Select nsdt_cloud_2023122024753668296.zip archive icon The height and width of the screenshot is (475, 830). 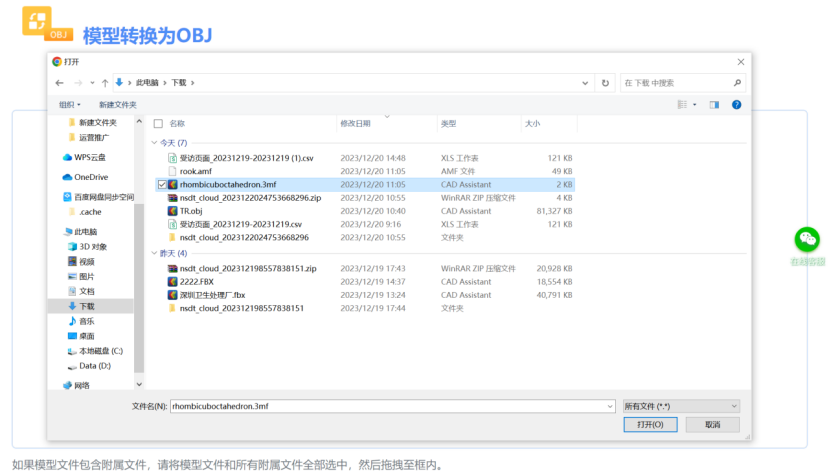coord(173,198)
